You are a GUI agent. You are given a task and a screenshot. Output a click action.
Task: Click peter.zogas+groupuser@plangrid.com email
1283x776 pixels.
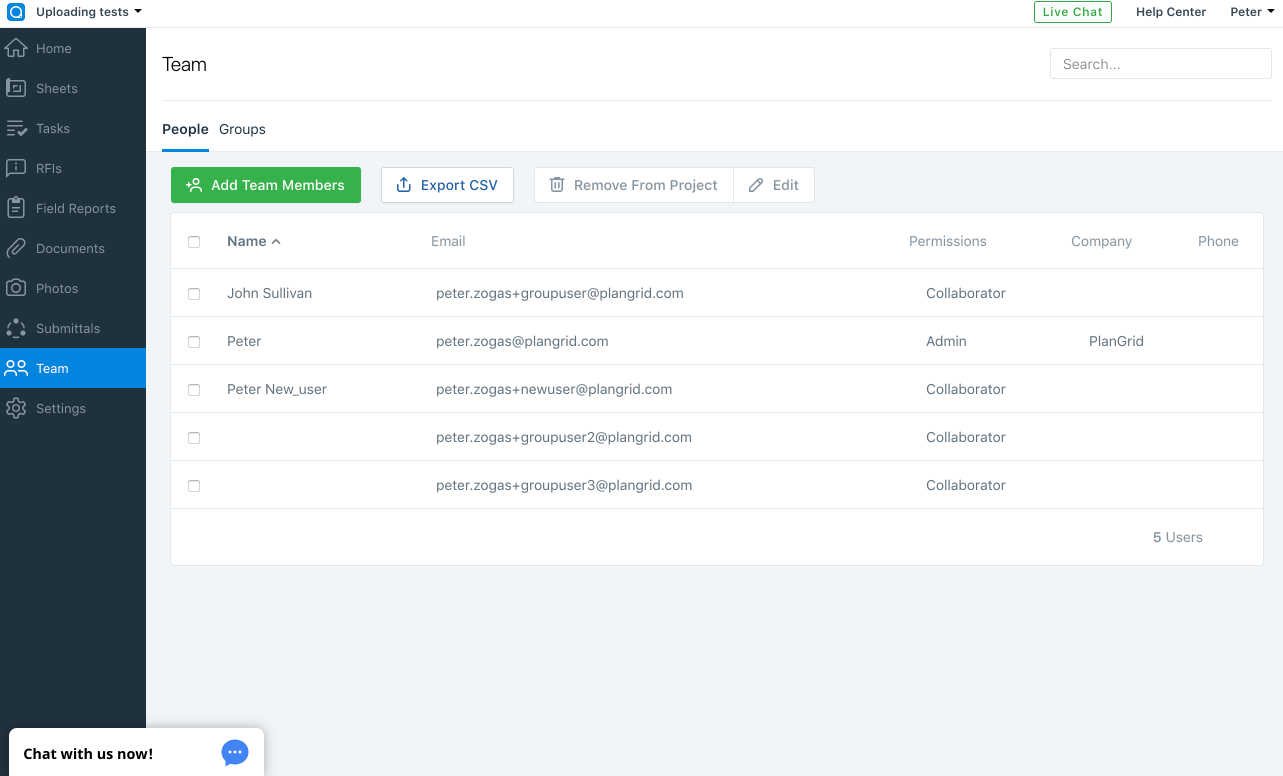pyautogui.click(x=560, y=293)
